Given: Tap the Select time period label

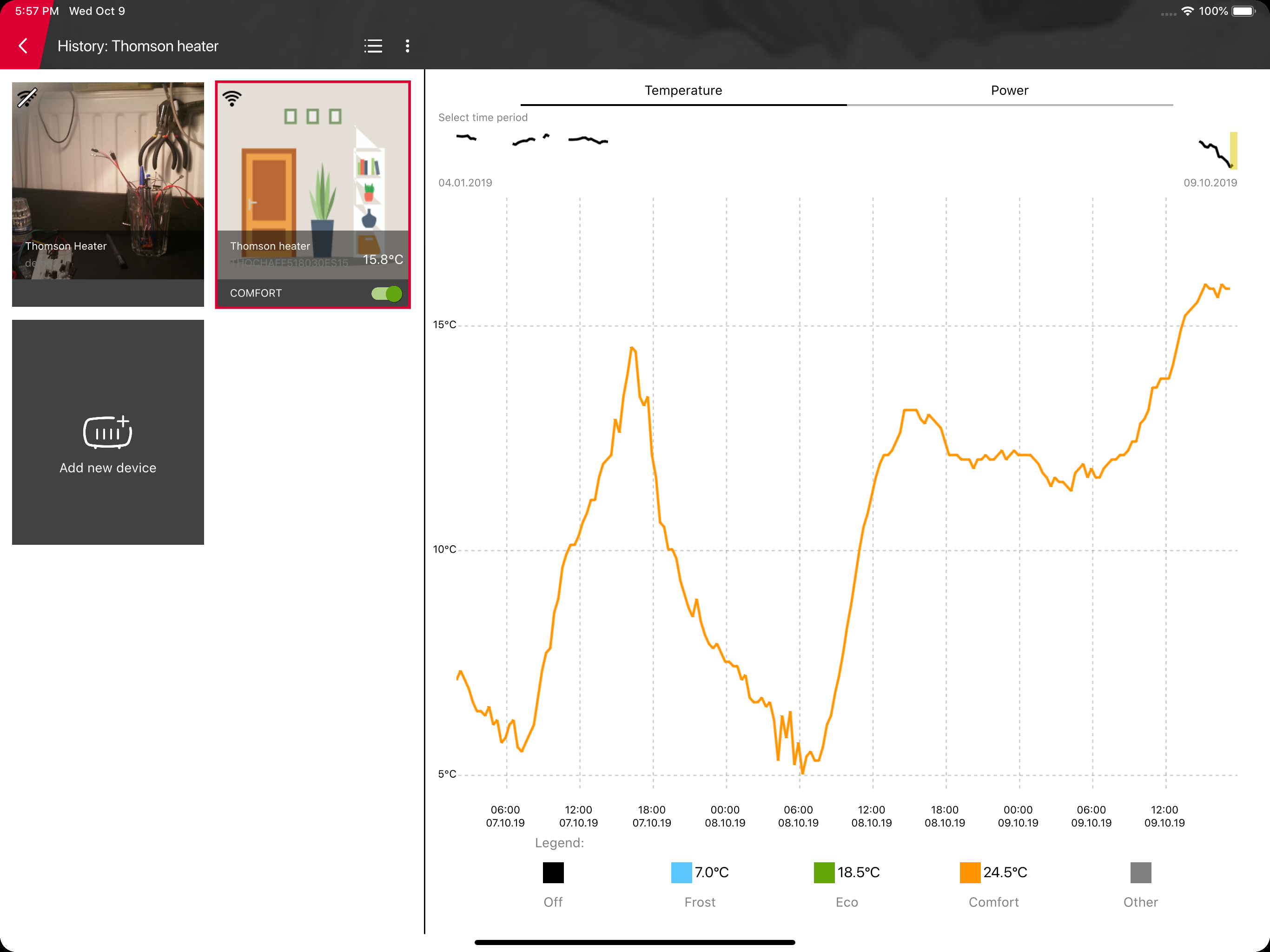Looking at the screenshot, I should [x=483, y=118].
